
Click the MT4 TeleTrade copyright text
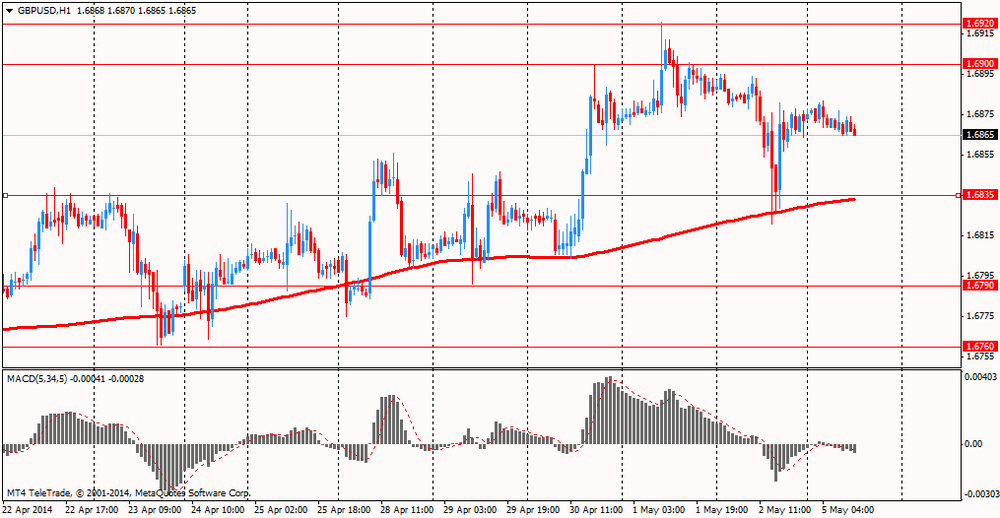[128, 493]
